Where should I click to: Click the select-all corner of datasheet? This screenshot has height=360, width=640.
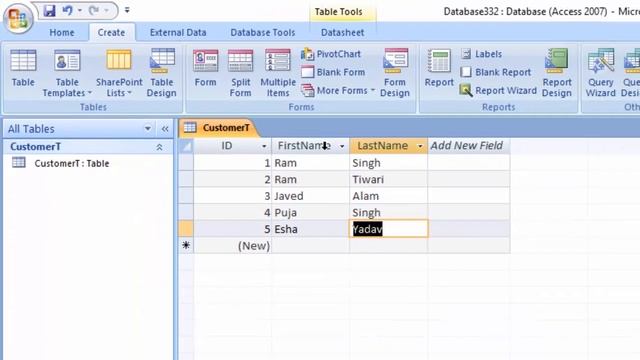pyautogui.click(x=186, y=146)
